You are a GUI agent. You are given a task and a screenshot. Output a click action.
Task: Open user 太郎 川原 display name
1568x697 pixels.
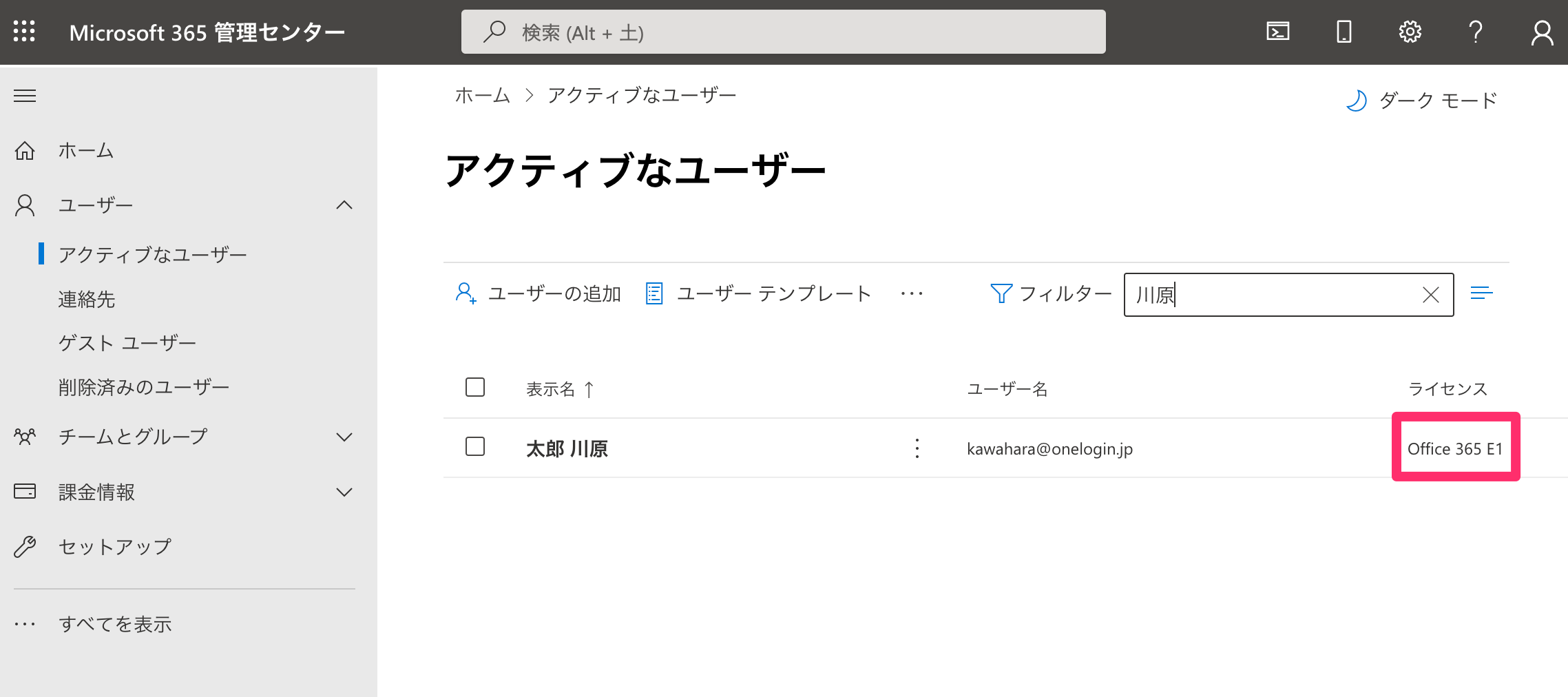567,449
